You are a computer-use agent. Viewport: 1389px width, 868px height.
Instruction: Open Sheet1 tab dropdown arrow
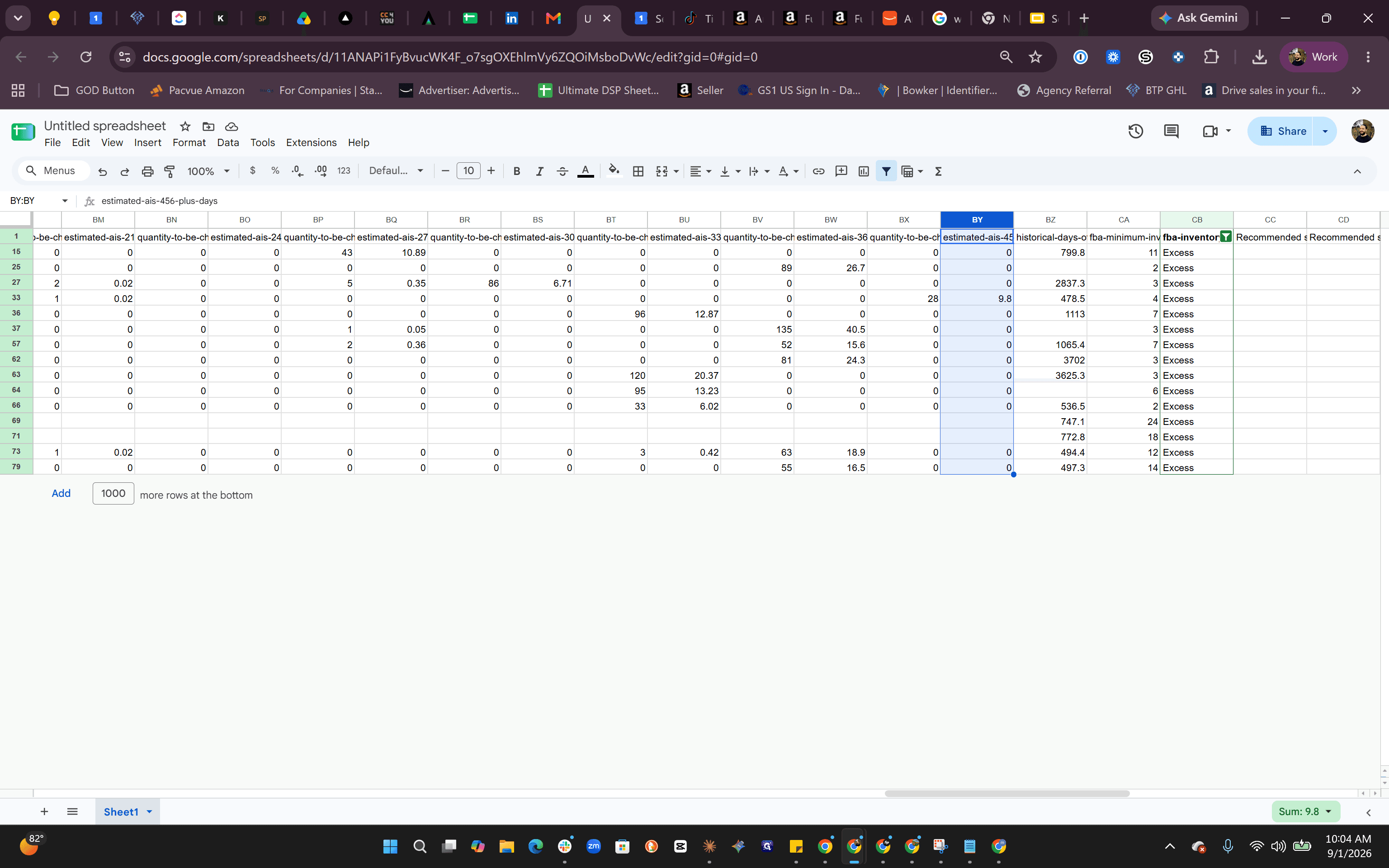(149, 812)
